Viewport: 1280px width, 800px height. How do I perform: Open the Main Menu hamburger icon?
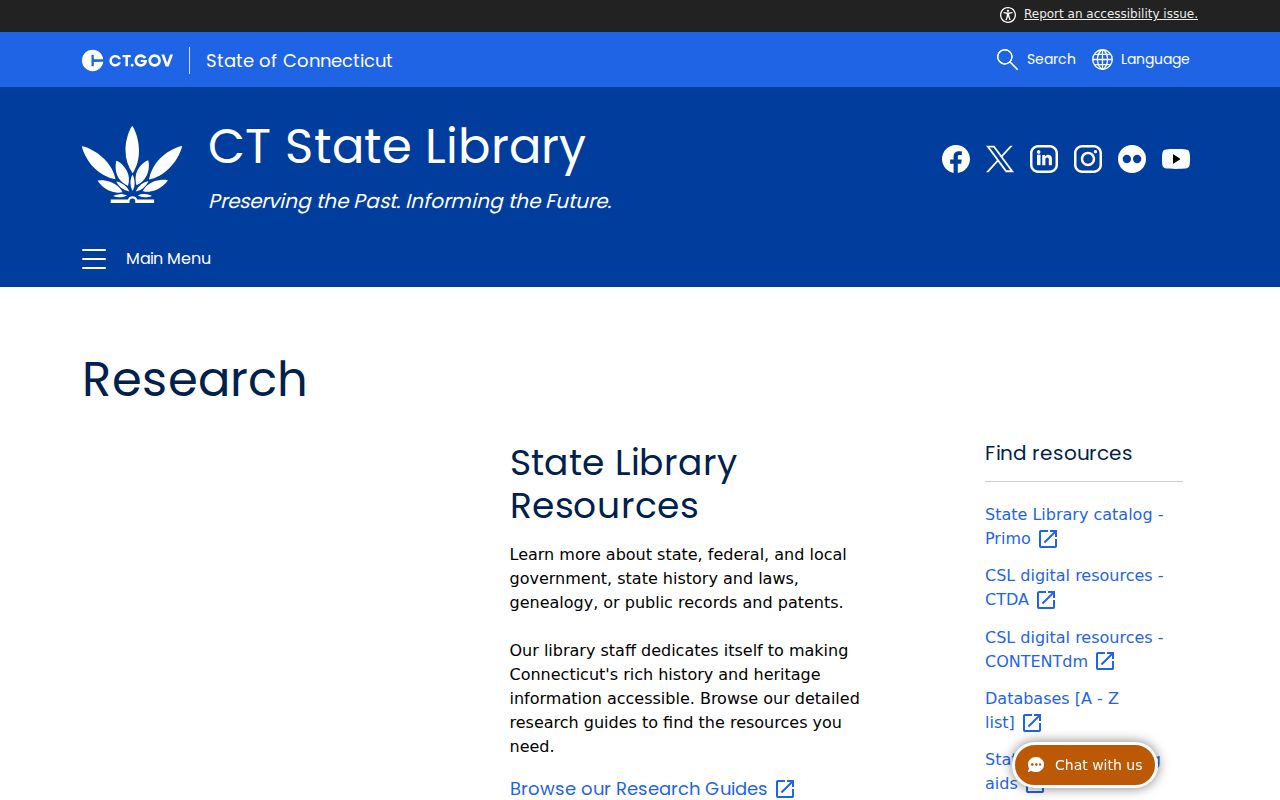coord(94,259)
